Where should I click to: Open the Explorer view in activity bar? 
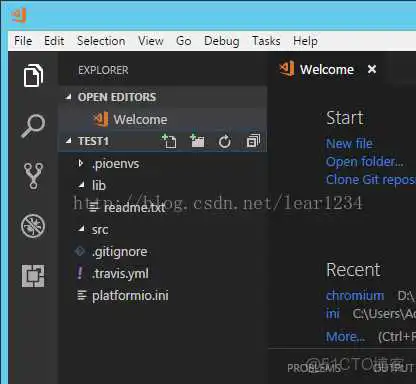pos(33,75)
